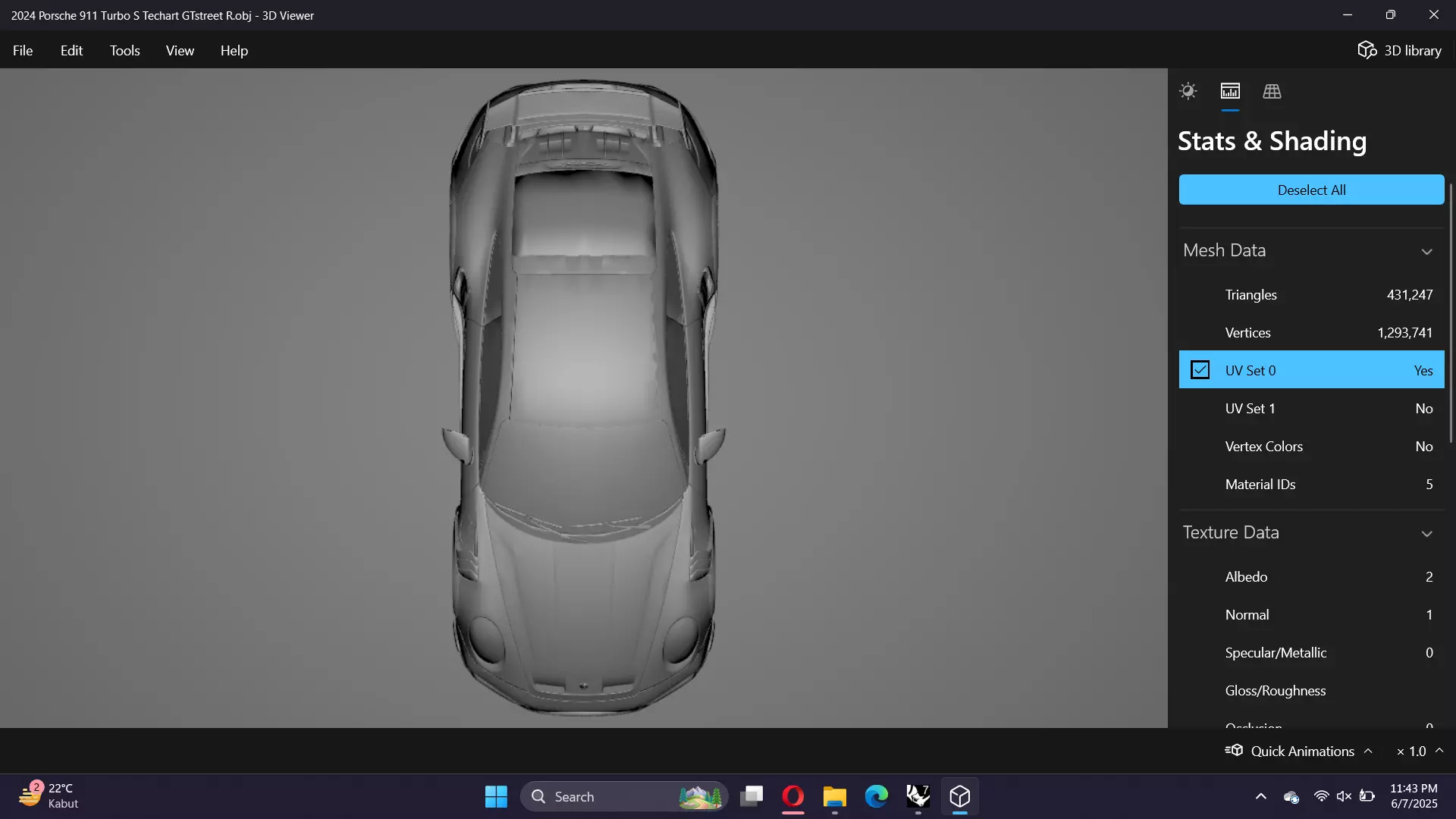
Task: Open the Grid & Views tab icon
Action: pyautogui.click(x=1272, y=91)
